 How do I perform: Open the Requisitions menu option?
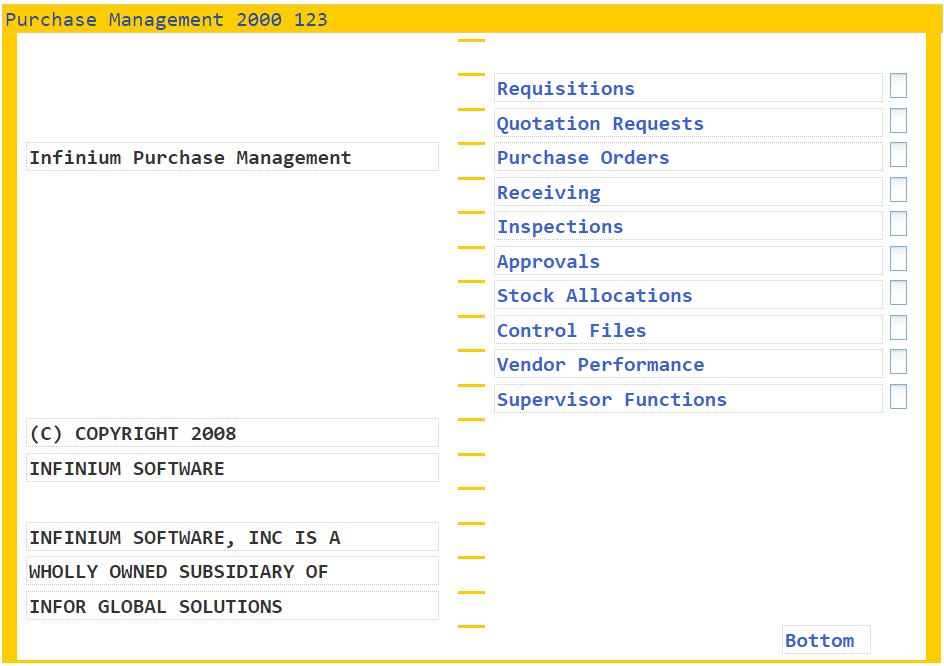point(688,89)
